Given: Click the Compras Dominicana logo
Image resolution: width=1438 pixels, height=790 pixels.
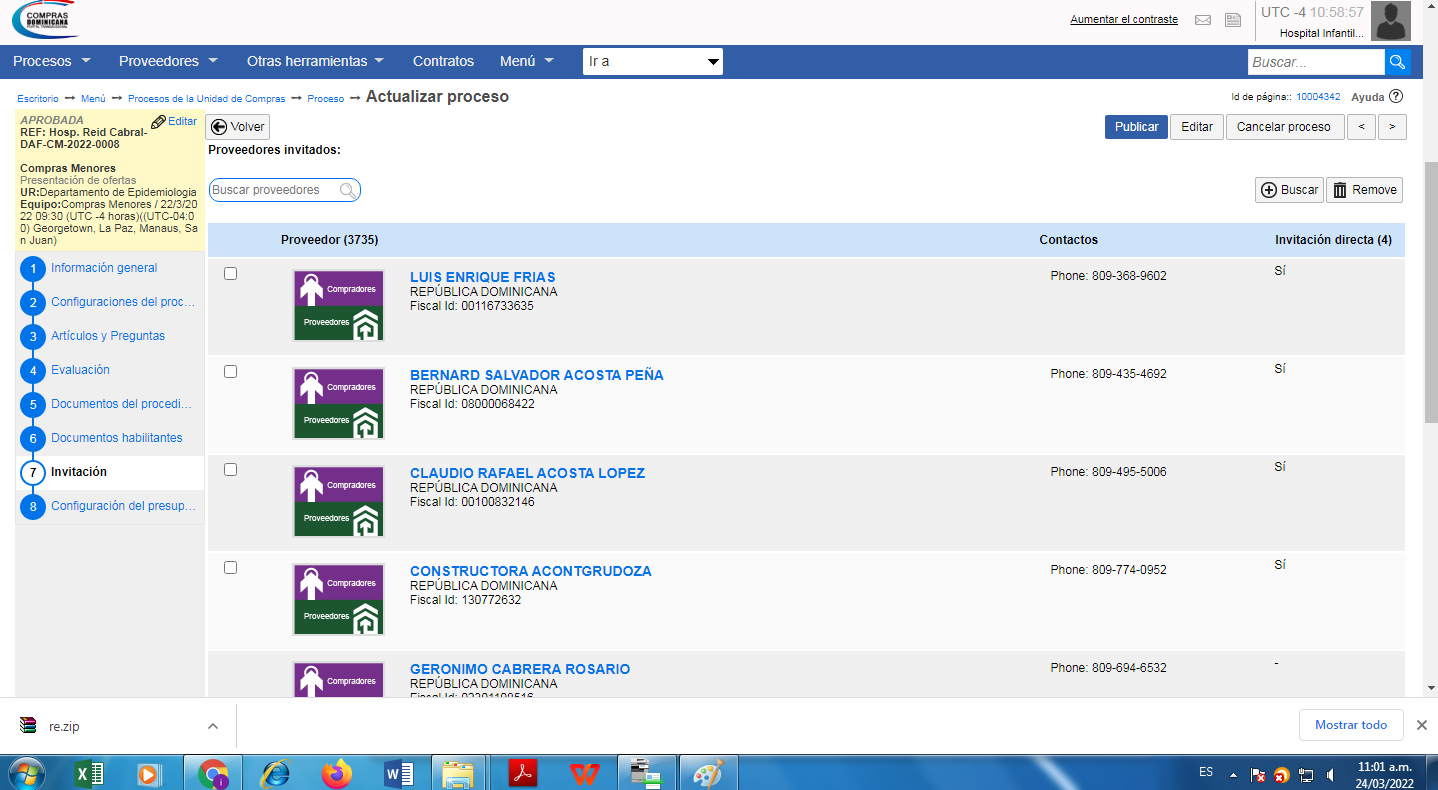Looking at the screenshot, I should (44, 20).
